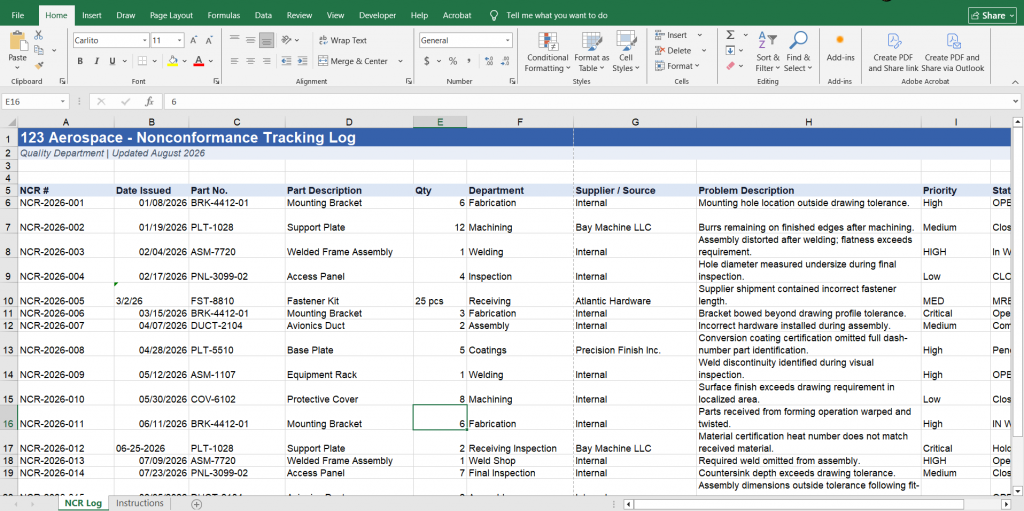Open Sort & Filter menu
Image resolution: width=1024 pixels, height=511 pixels.
[767, 52]
